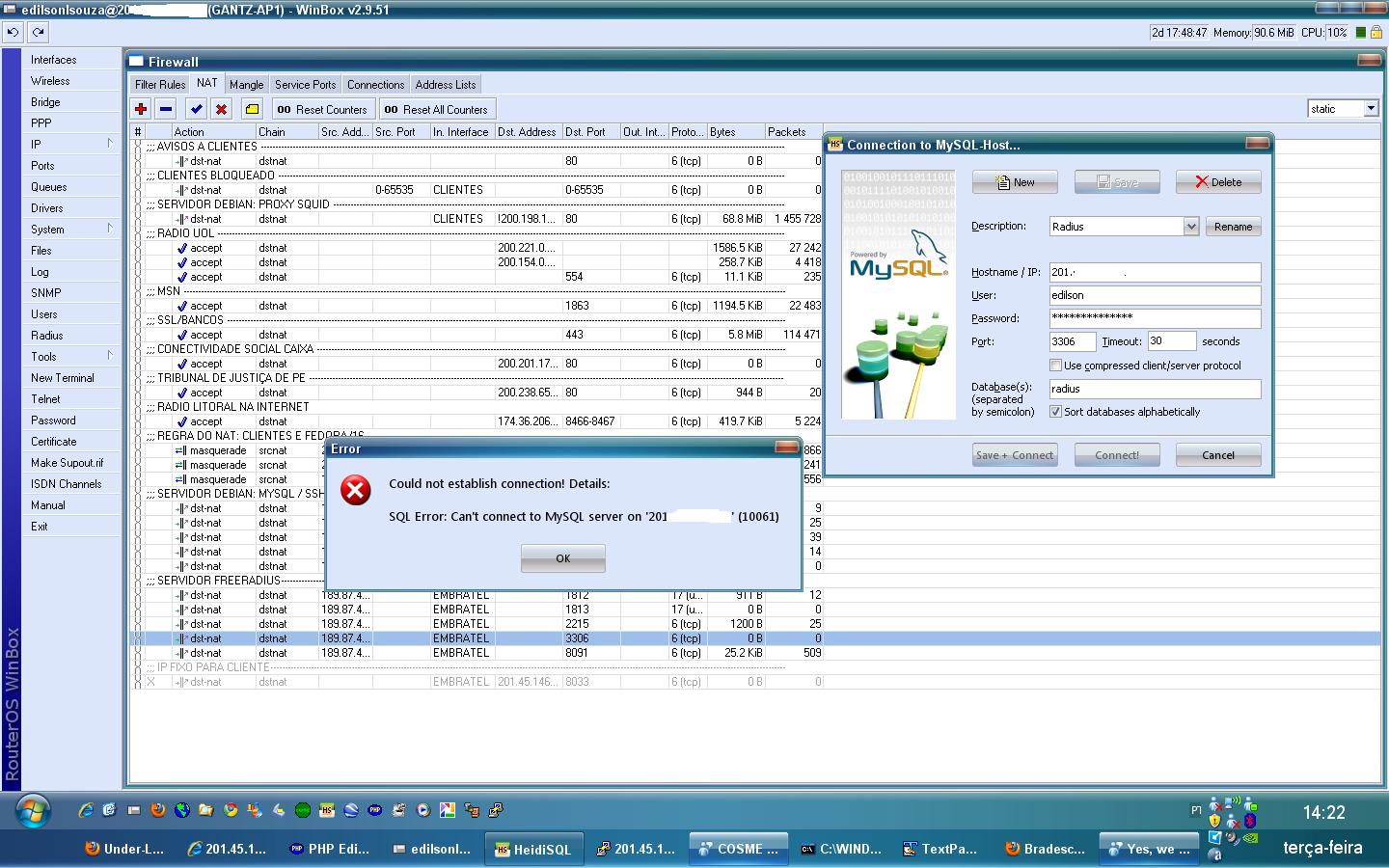The image size is (1389, 868).
Task: Switch to the Mangle tab
Action: [x=246, y=85]
